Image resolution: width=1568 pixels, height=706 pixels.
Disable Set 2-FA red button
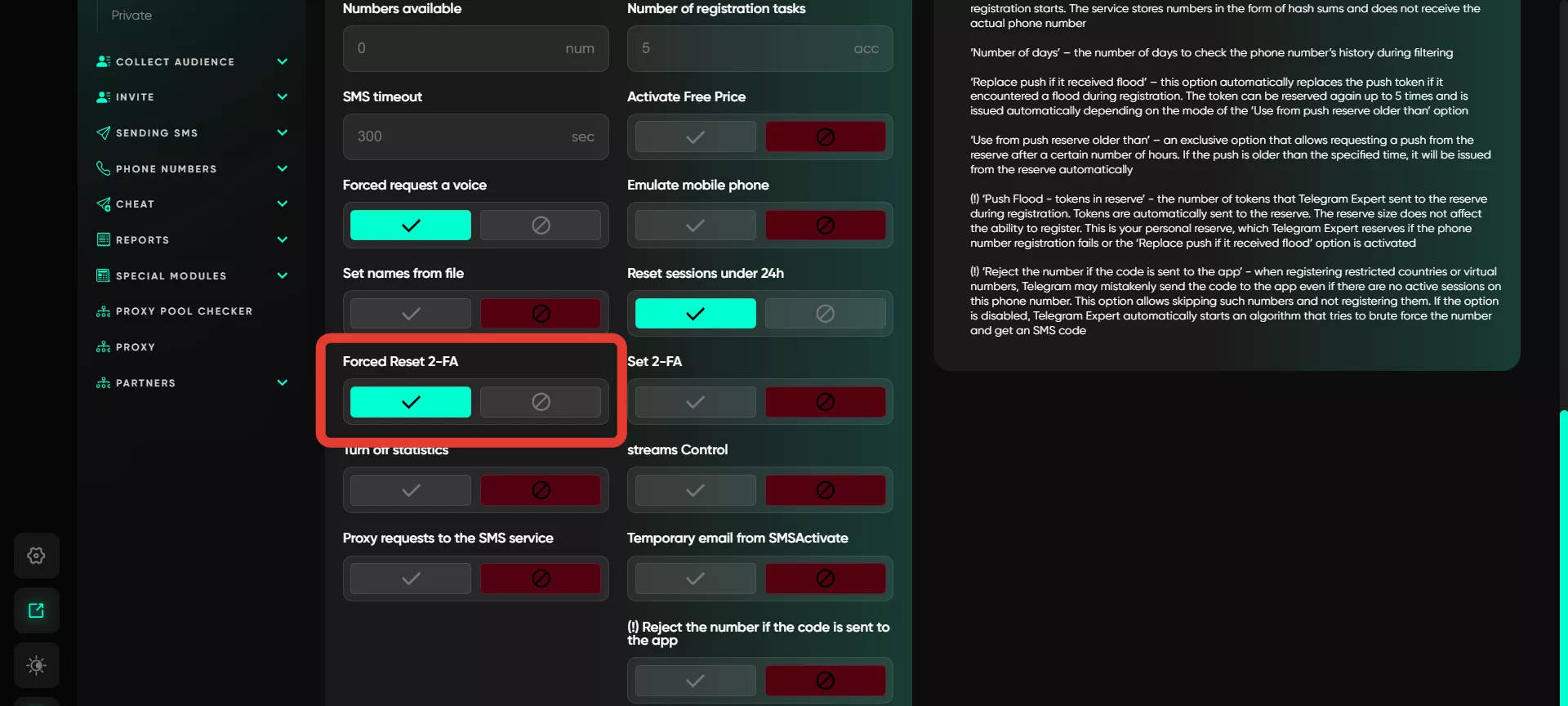pyautogui.click(x=825, y=401)
